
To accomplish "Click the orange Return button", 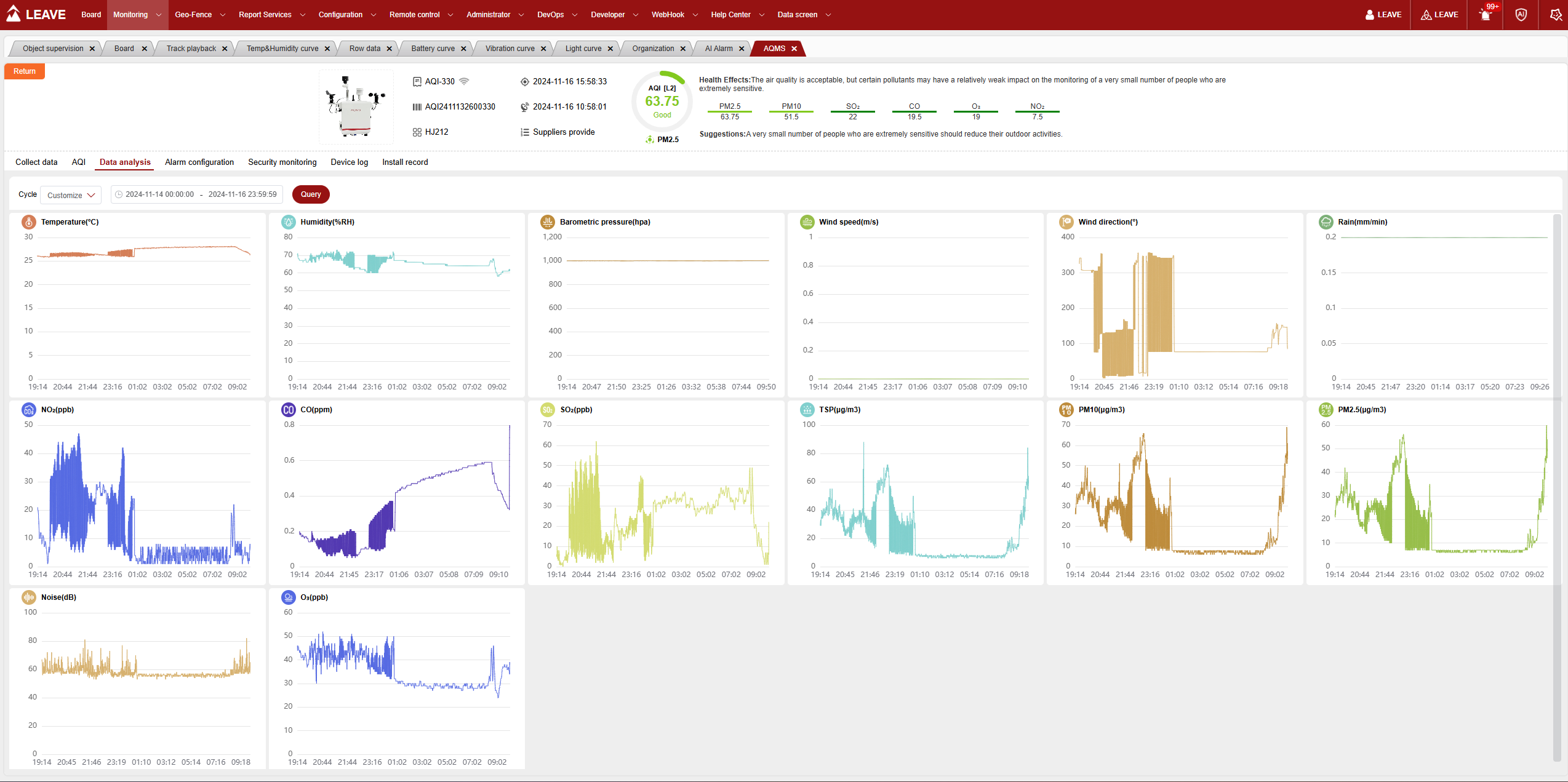I will click(x=25, y=71).
